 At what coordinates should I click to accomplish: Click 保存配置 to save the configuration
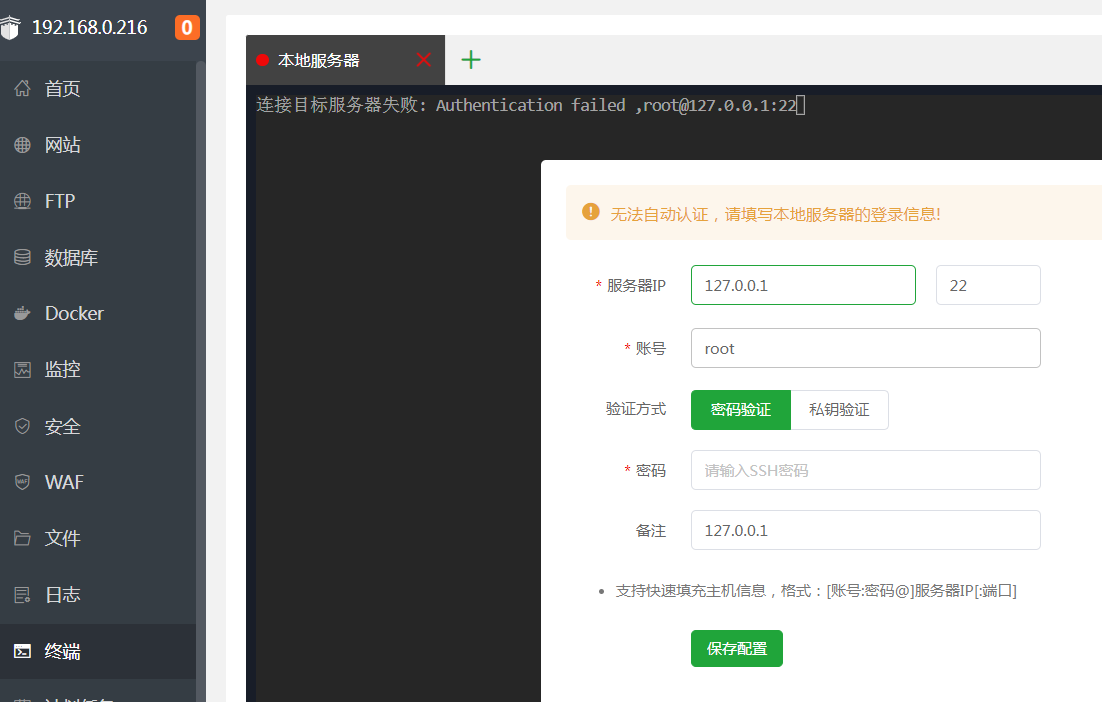pos(736,648)
